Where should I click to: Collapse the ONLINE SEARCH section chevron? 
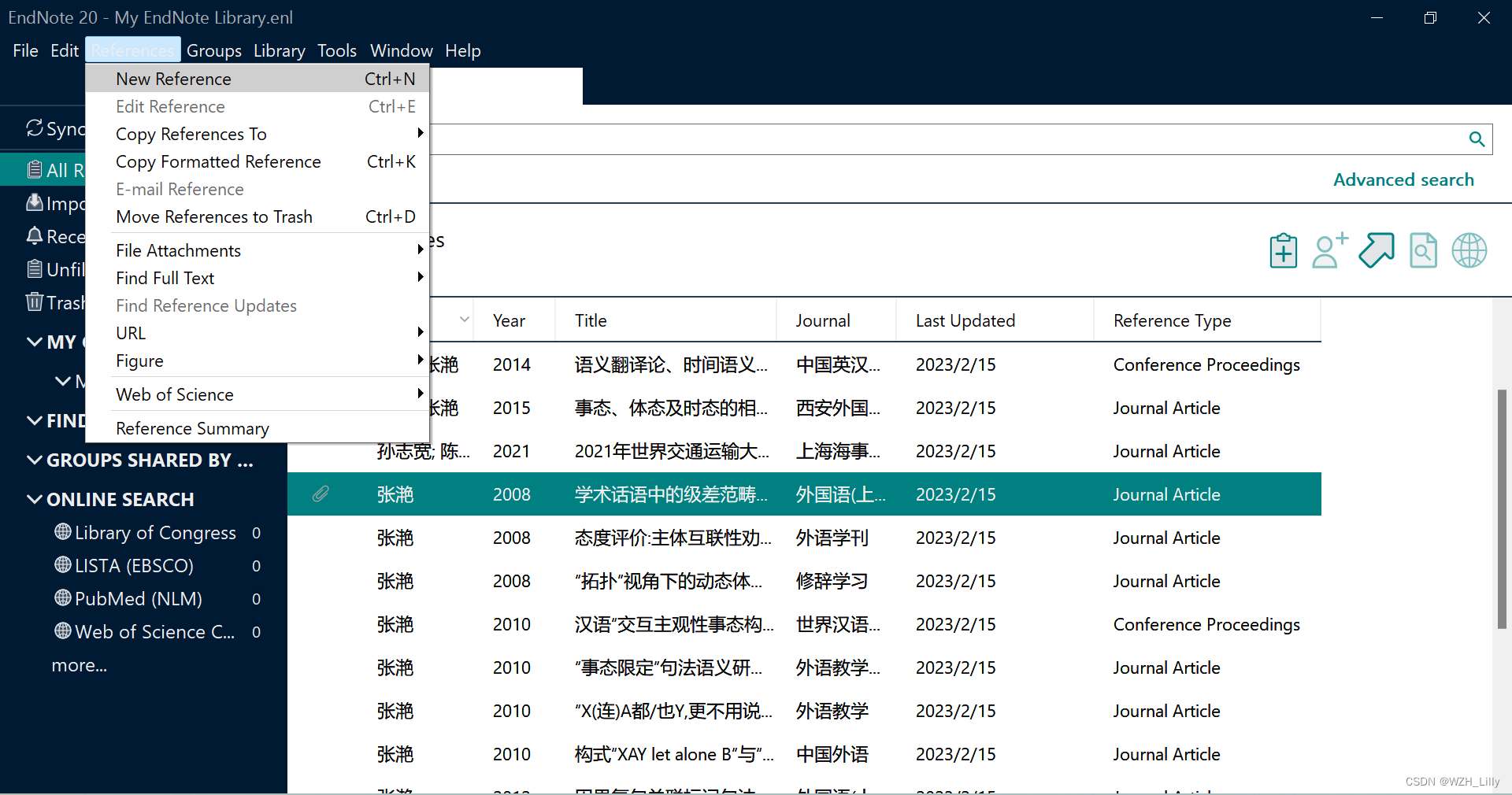(35, 499)
